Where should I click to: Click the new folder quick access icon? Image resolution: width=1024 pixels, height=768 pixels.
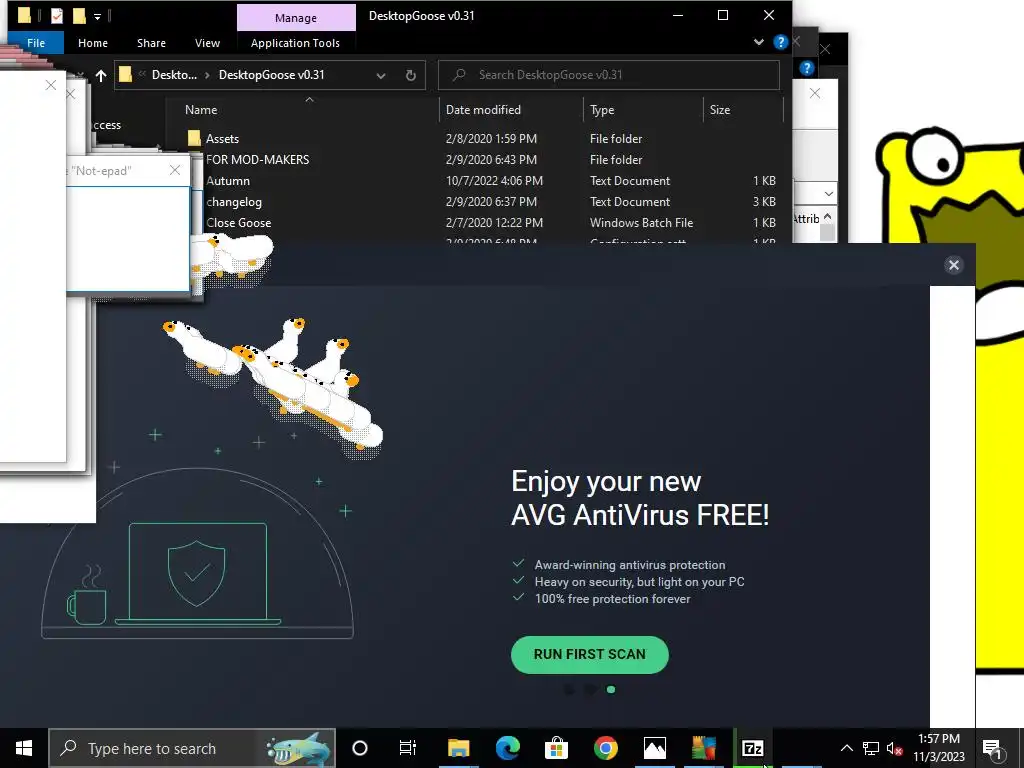pyautogui.click(x=80, y=15)
